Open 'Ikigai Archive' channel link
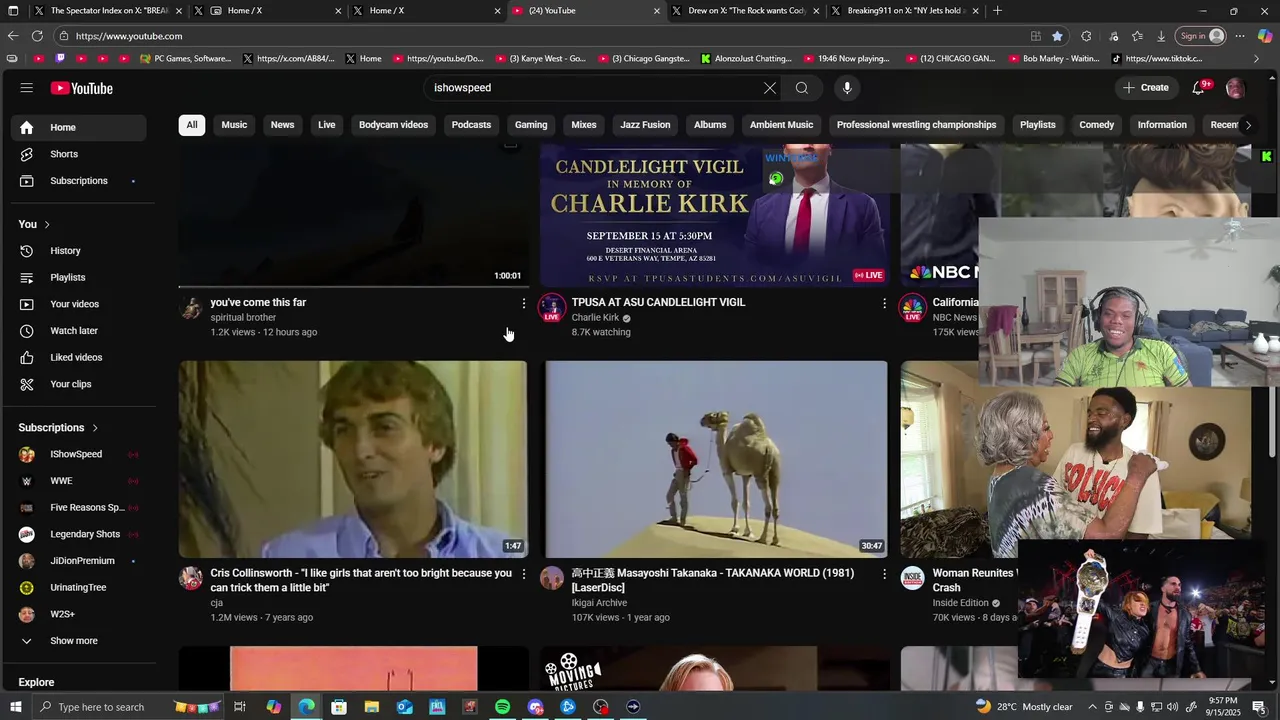Screen dimensions: 1280x720 [x=599, y=603]
